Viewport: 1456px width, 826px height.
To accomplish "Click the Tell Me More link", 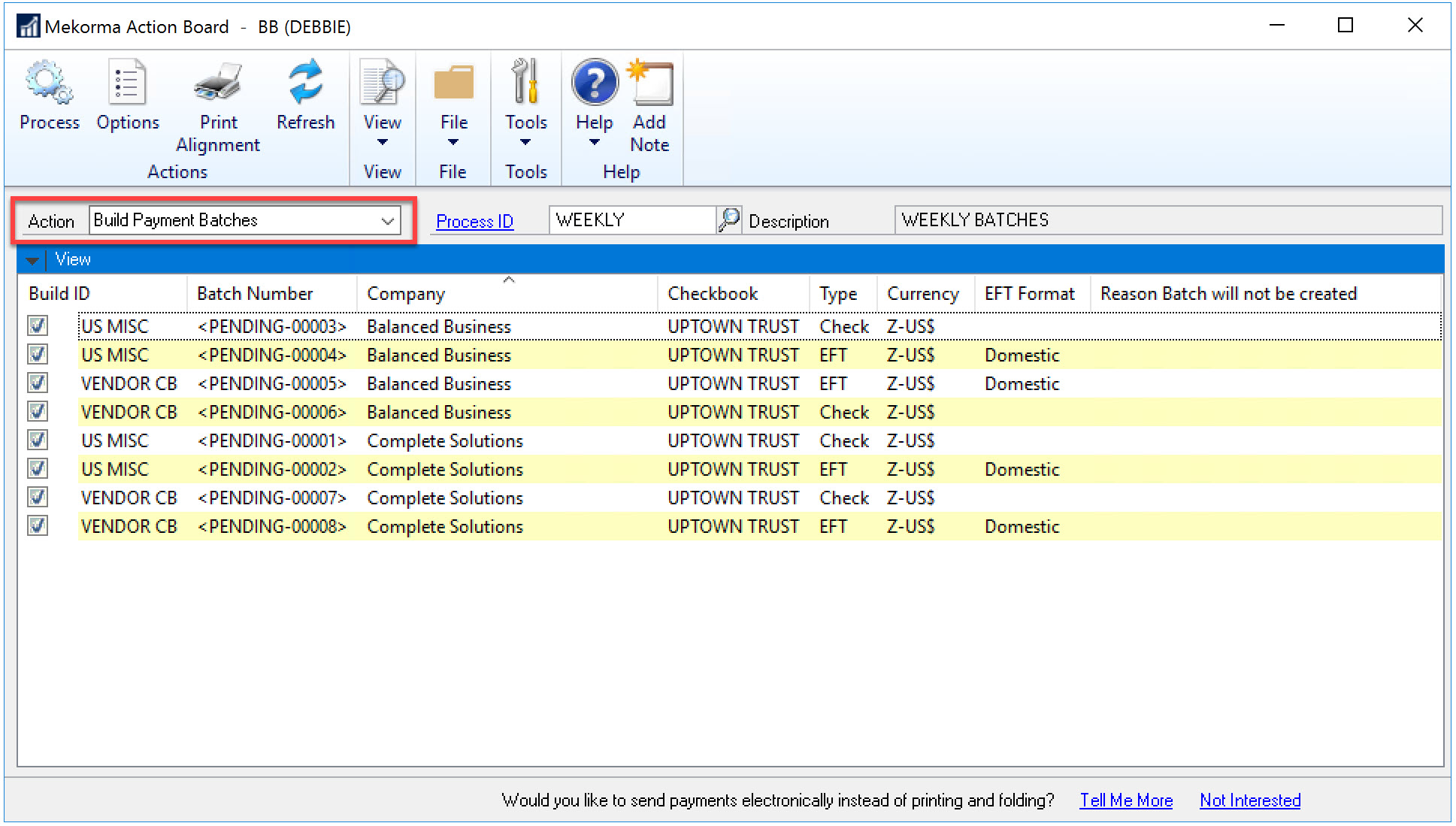I will pyautogui.click(x=1126, y=800).
